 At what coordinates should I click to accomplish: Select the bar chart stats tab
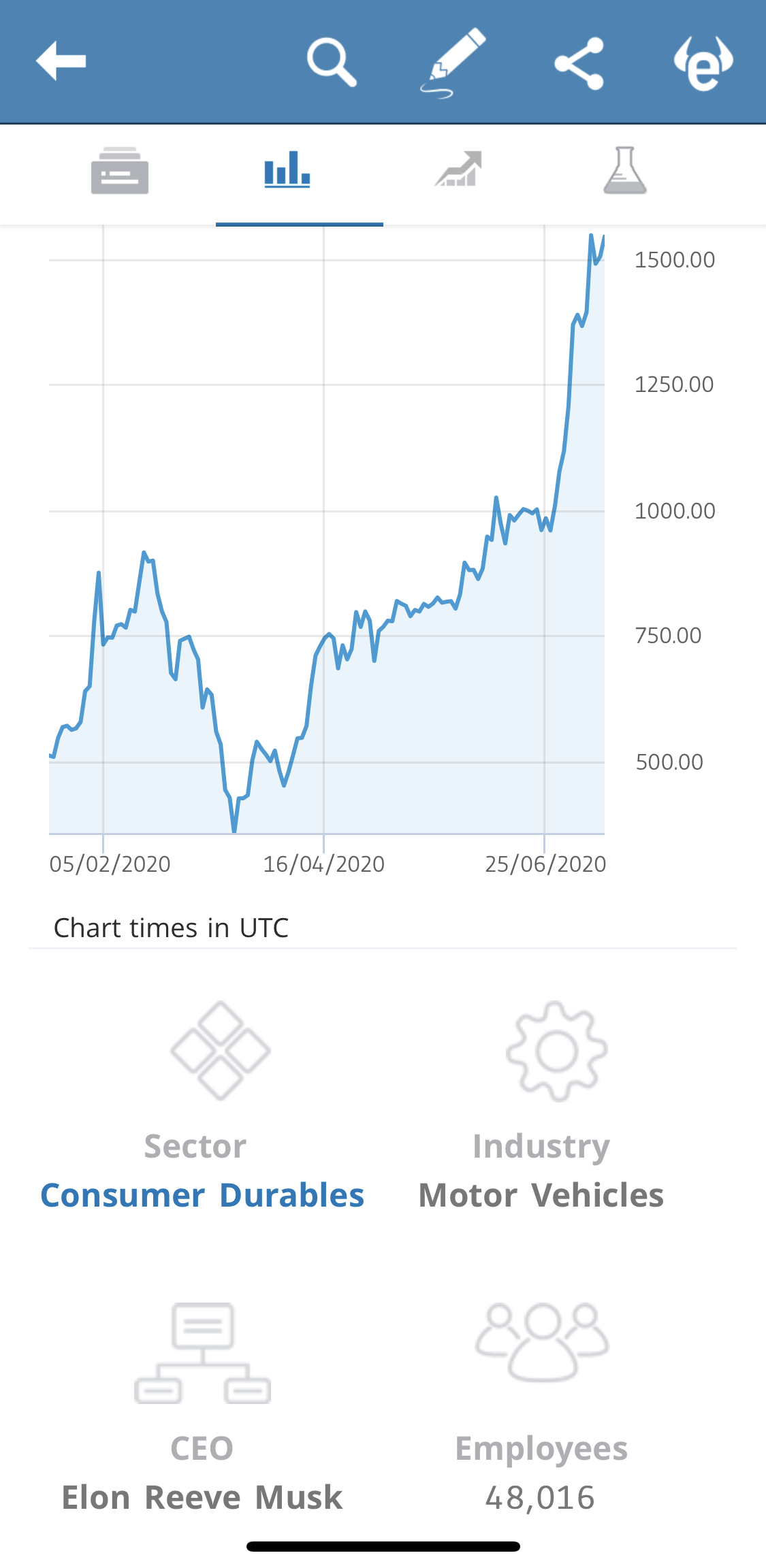click(x=287, y=170)
